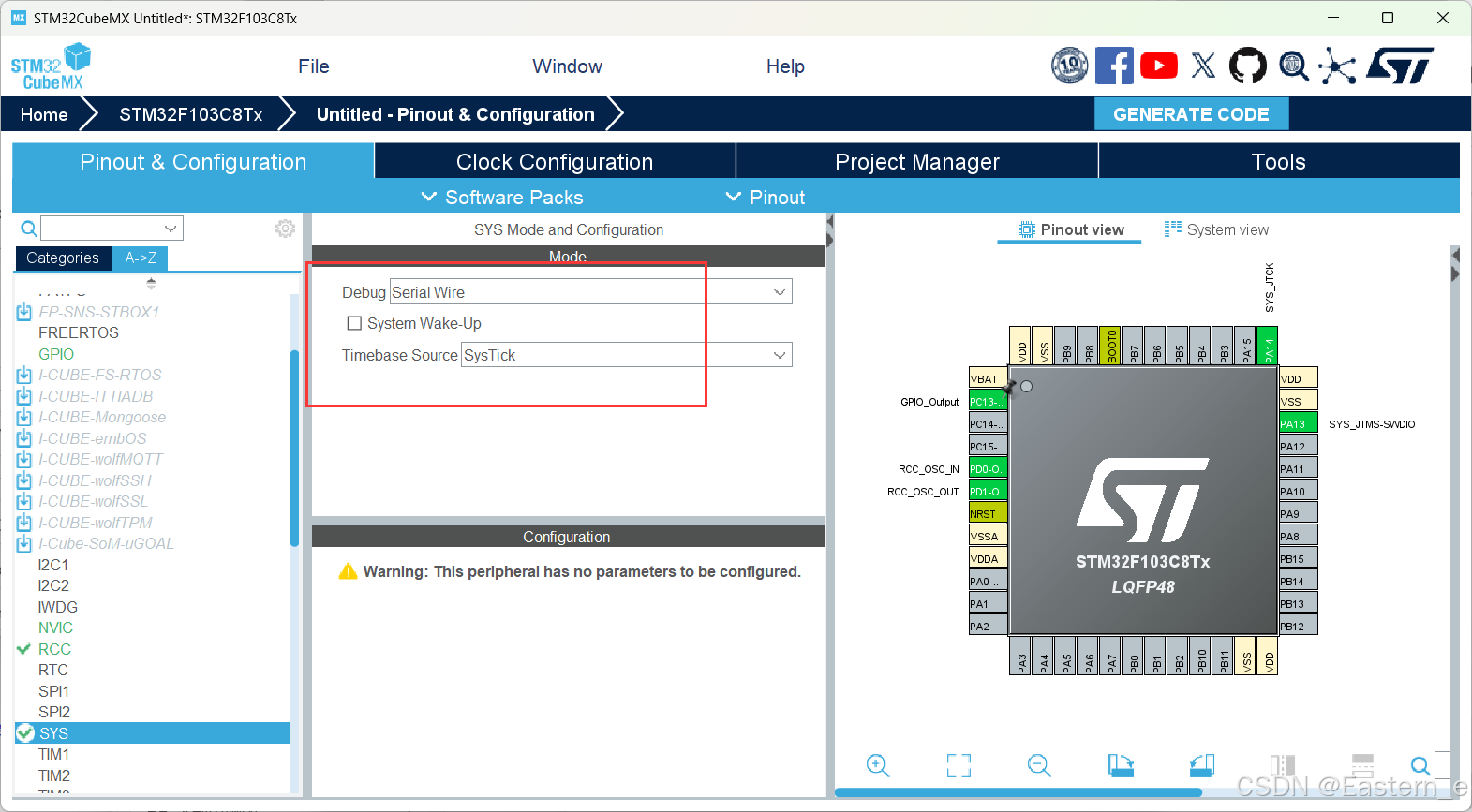Expand the Software Packs menu
1472x812 pixels.
[x=502, y=198]
